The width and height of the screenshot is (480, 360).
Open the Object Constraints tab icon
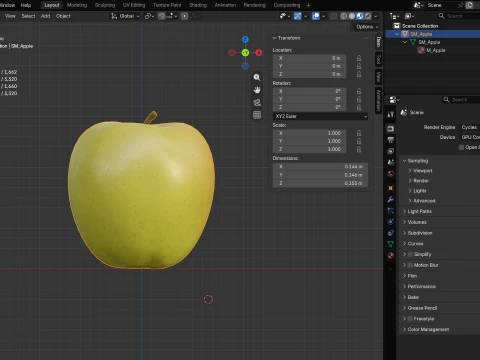tap(391, 233)
